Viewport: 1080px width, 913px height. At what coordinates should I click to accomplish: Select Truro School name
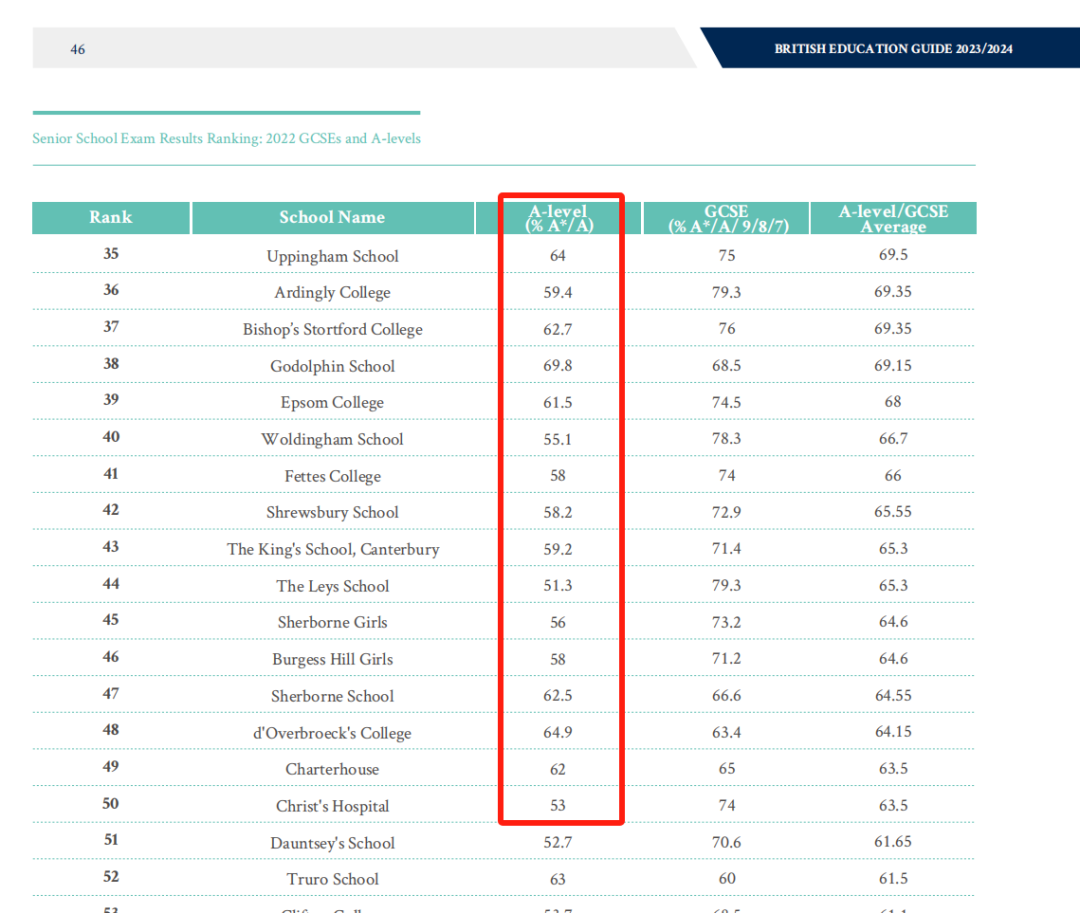tap(333, 879)
